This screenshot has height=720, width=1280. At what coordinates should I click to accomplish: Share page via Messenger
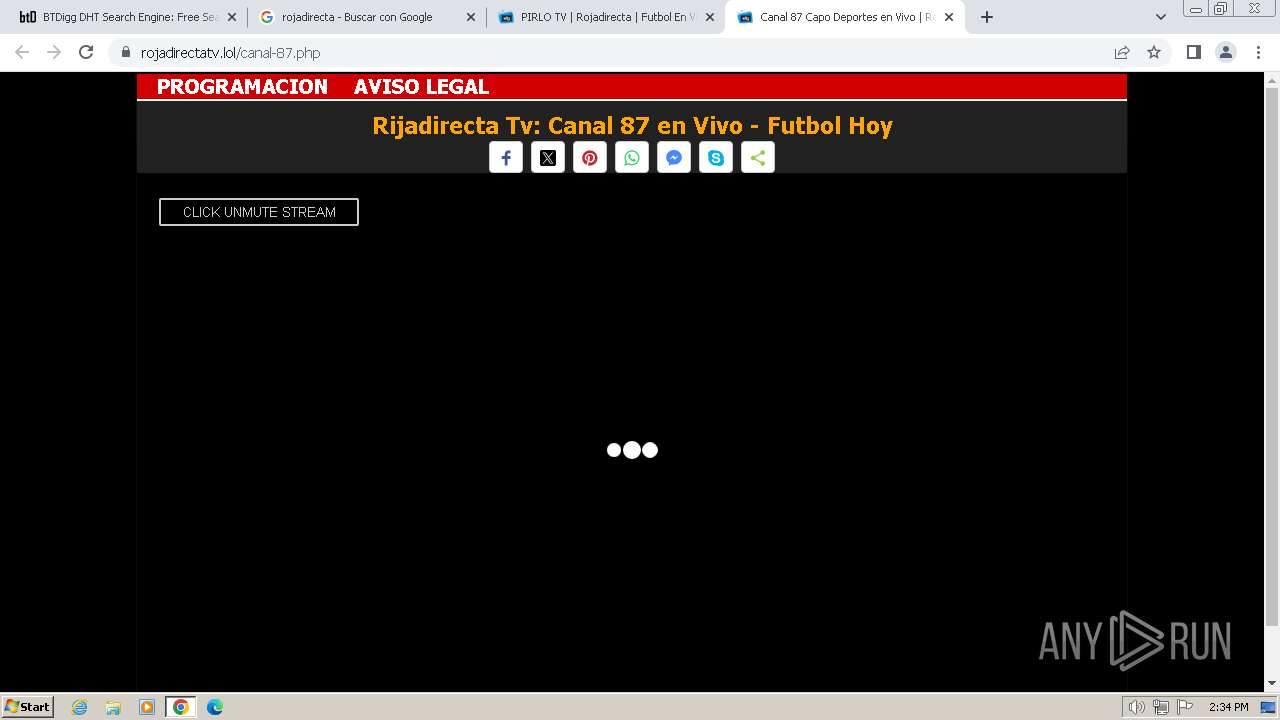click(674, 158)
